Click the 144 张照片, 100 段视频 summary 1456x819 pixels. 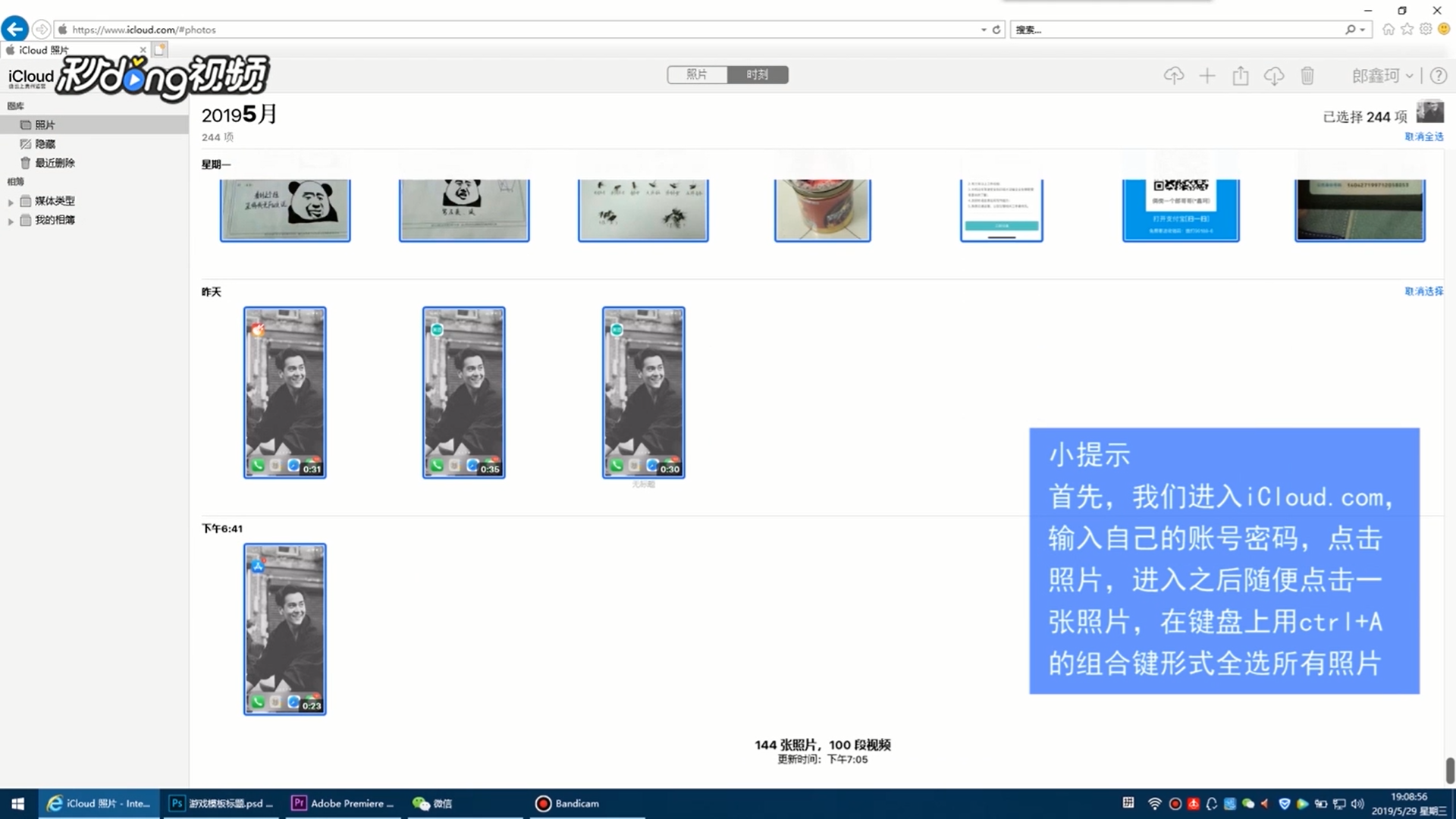click(x=823, y=745)
